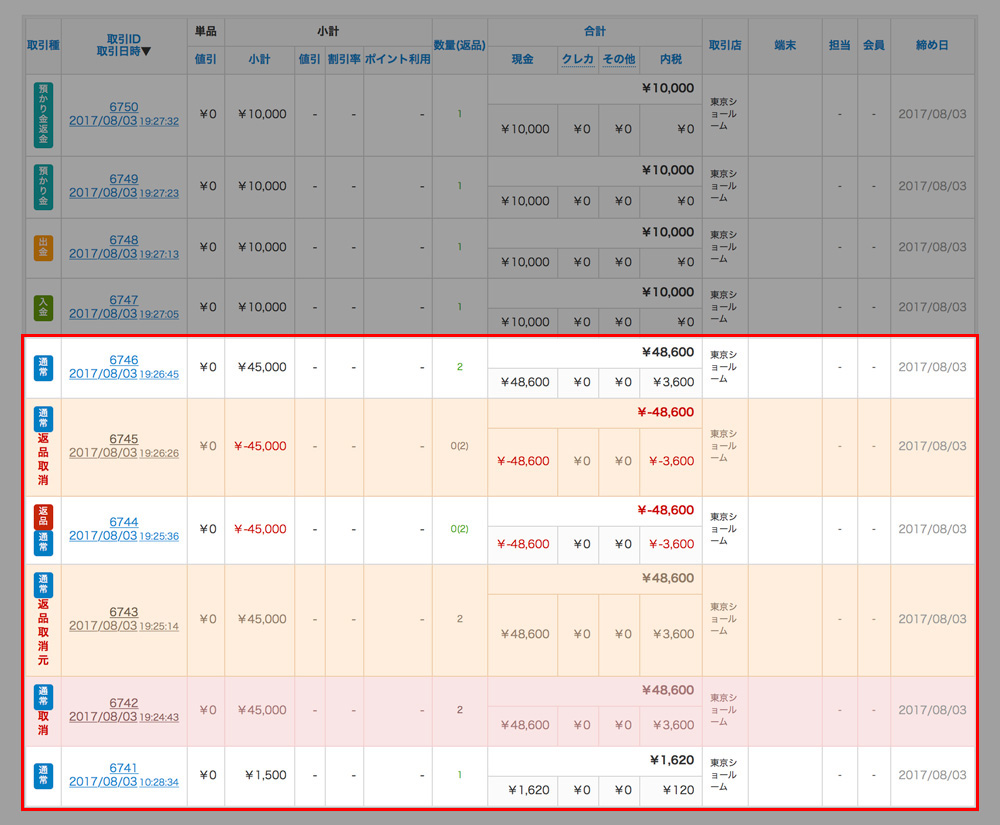
Task: Open transaction ID 6748 link
Action: tap(124, 240)
